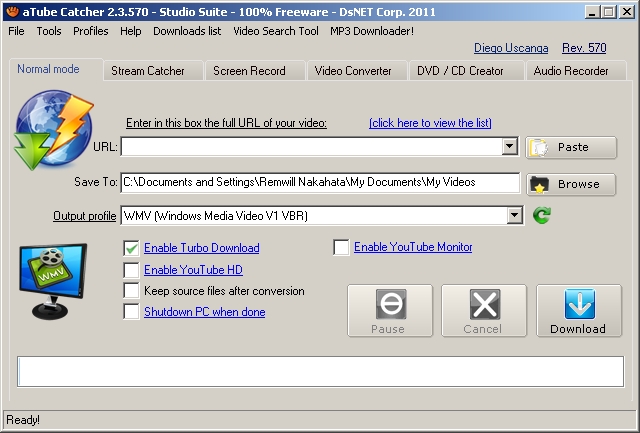Check the Enable YouTube Monitor checkbox
This screenshot has height=433, width=640.
[x=341, y=247]
